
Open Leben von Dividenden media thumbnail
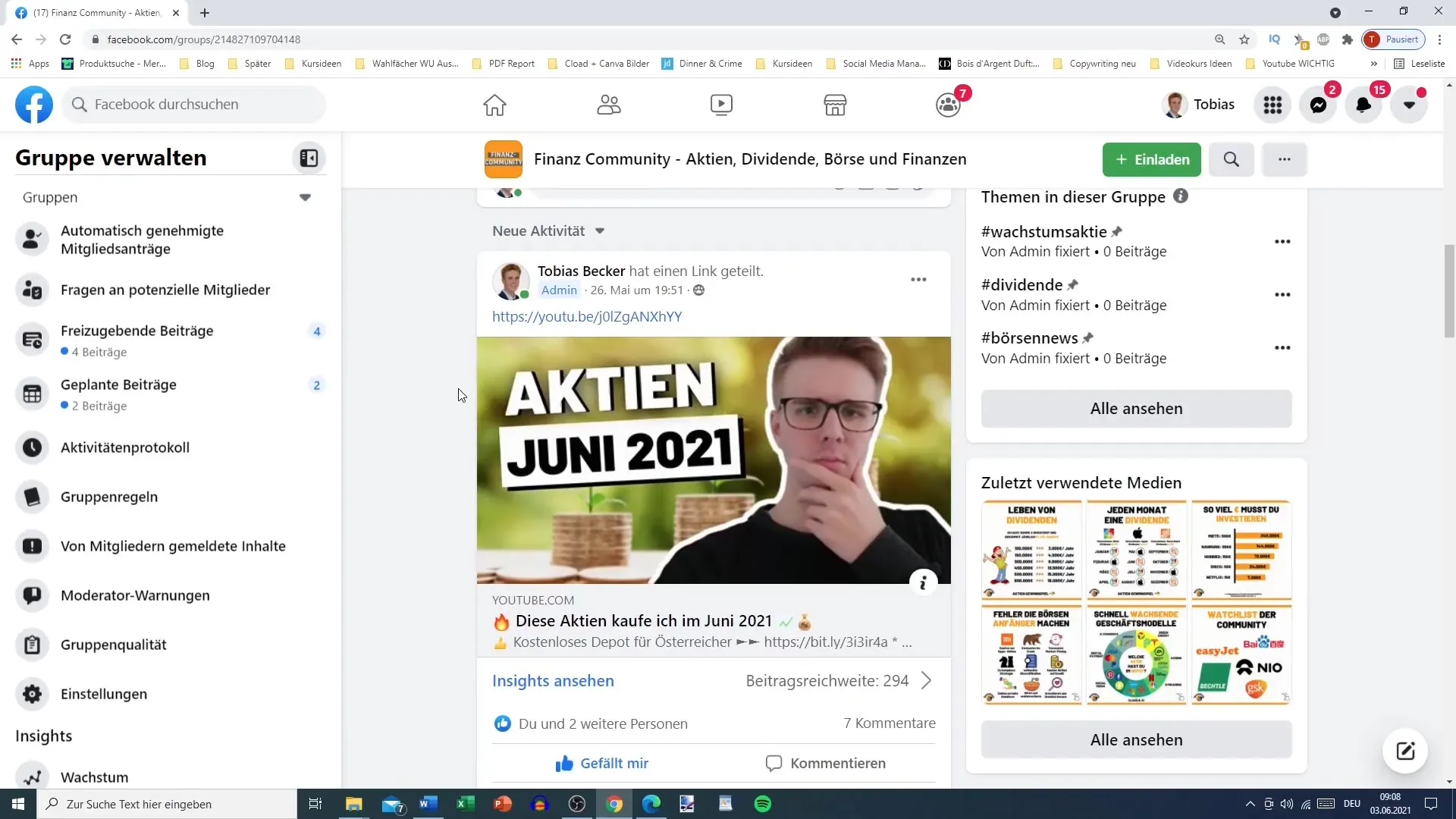pos(1031,550)
